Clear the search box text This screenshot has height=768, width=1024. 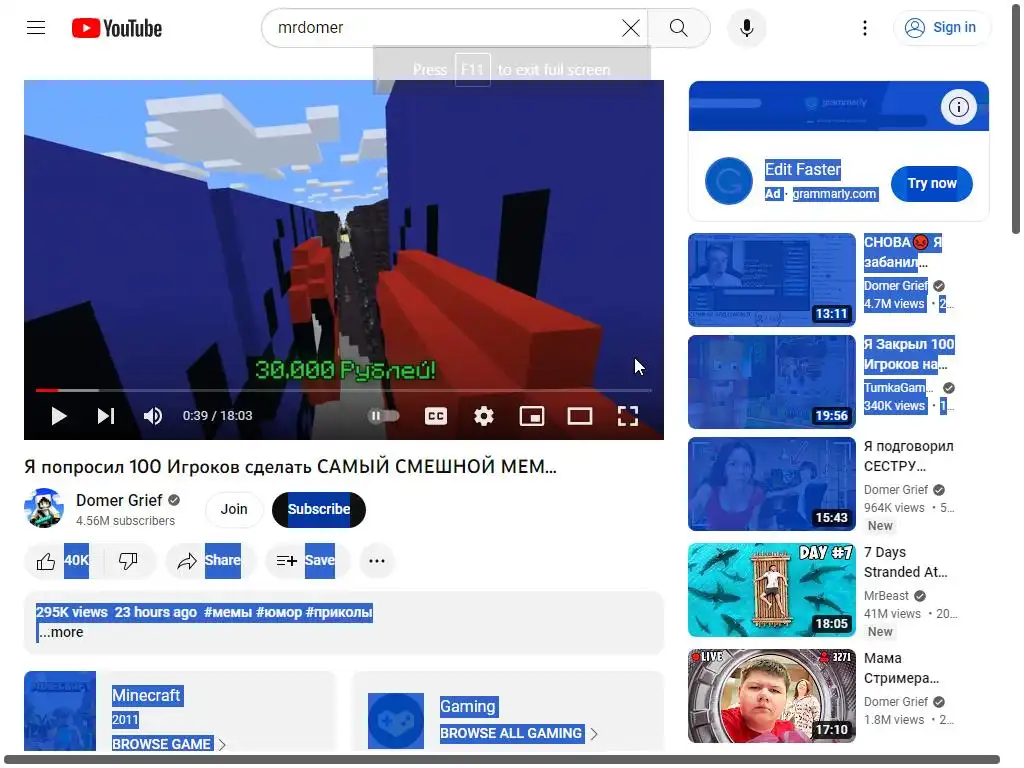[630, 27]
